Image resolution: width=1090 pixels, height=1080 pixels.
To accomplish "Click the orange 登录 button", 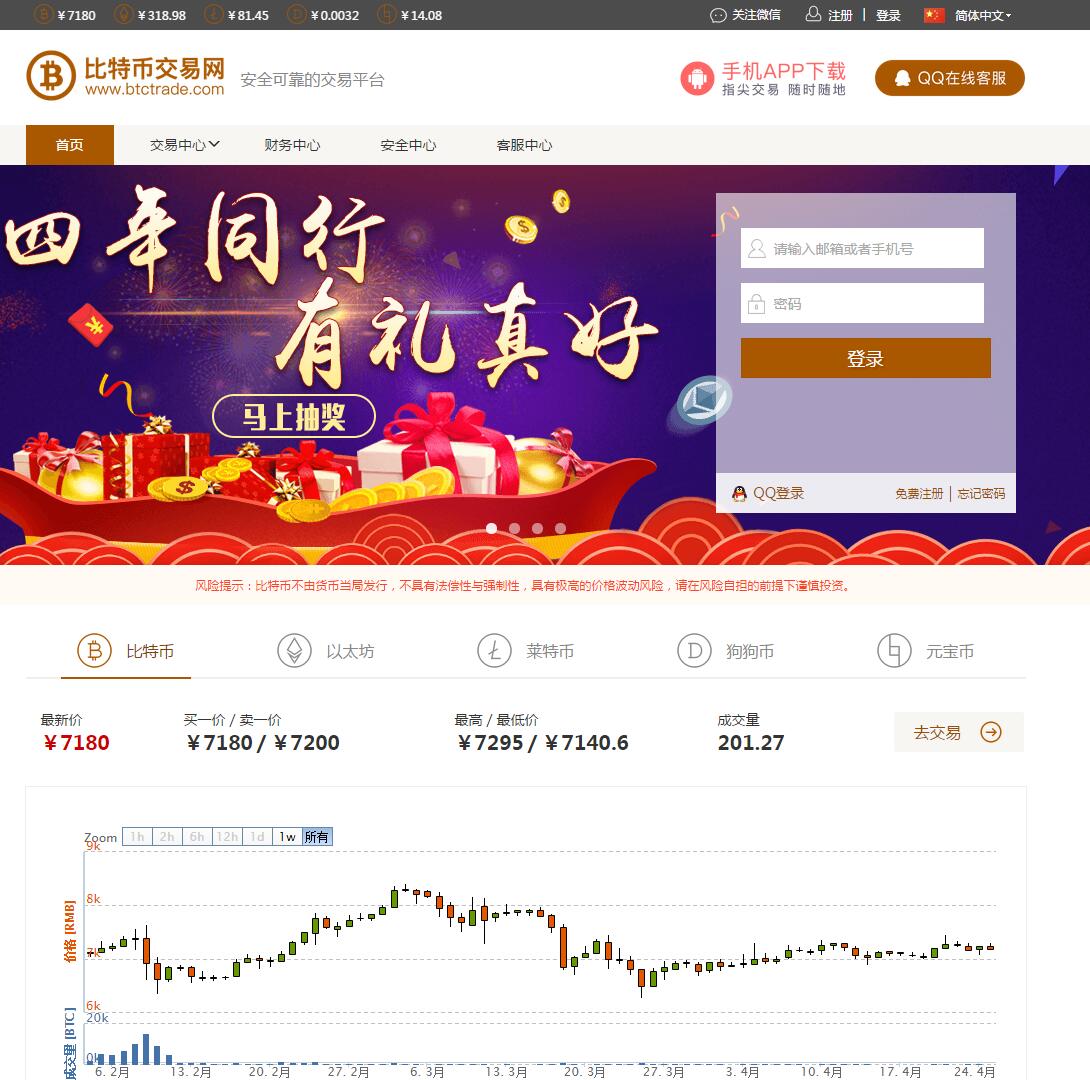I will 865,359.
